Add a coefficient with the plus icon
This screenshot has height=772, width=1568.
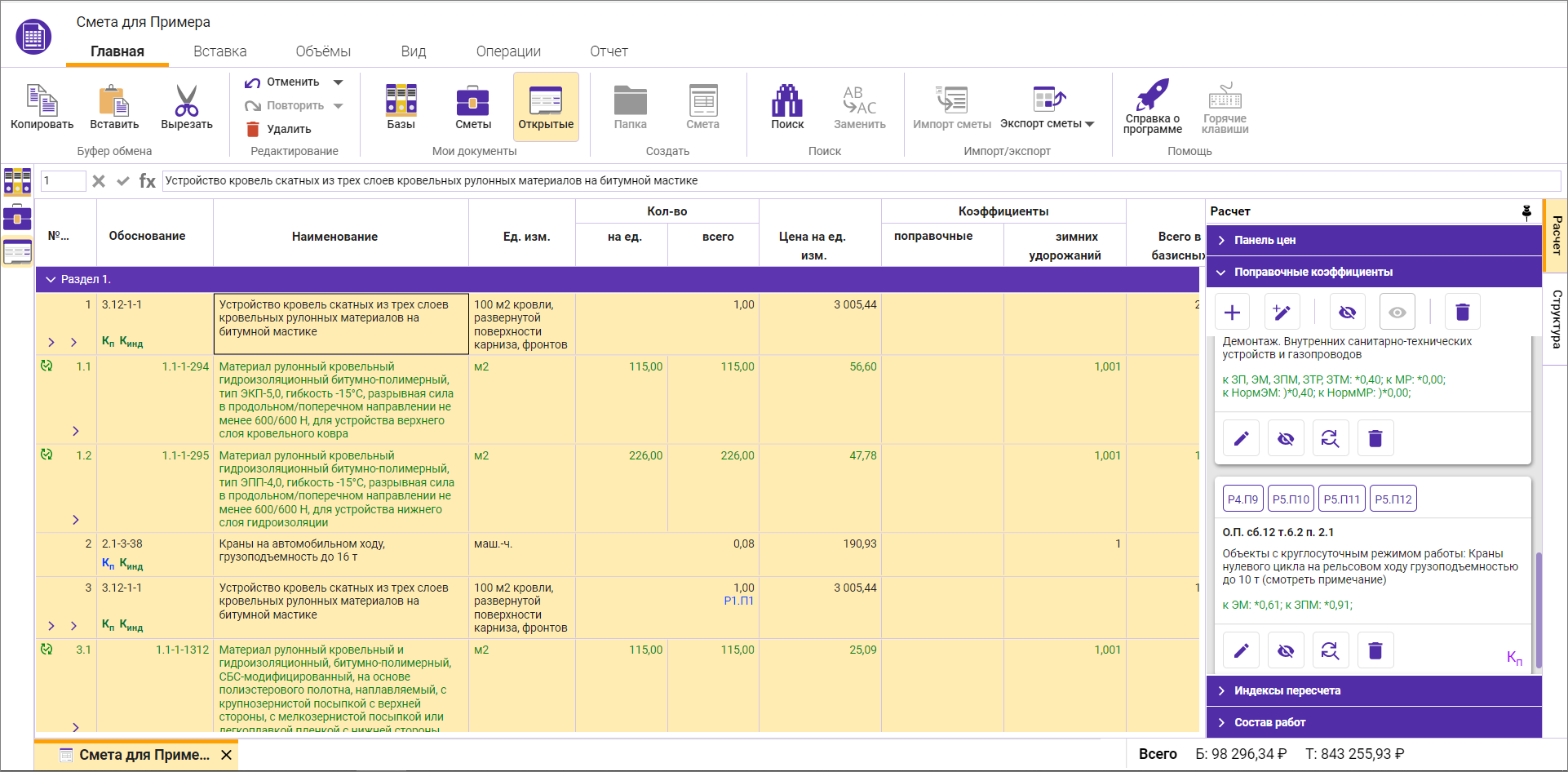point(1232,312)
